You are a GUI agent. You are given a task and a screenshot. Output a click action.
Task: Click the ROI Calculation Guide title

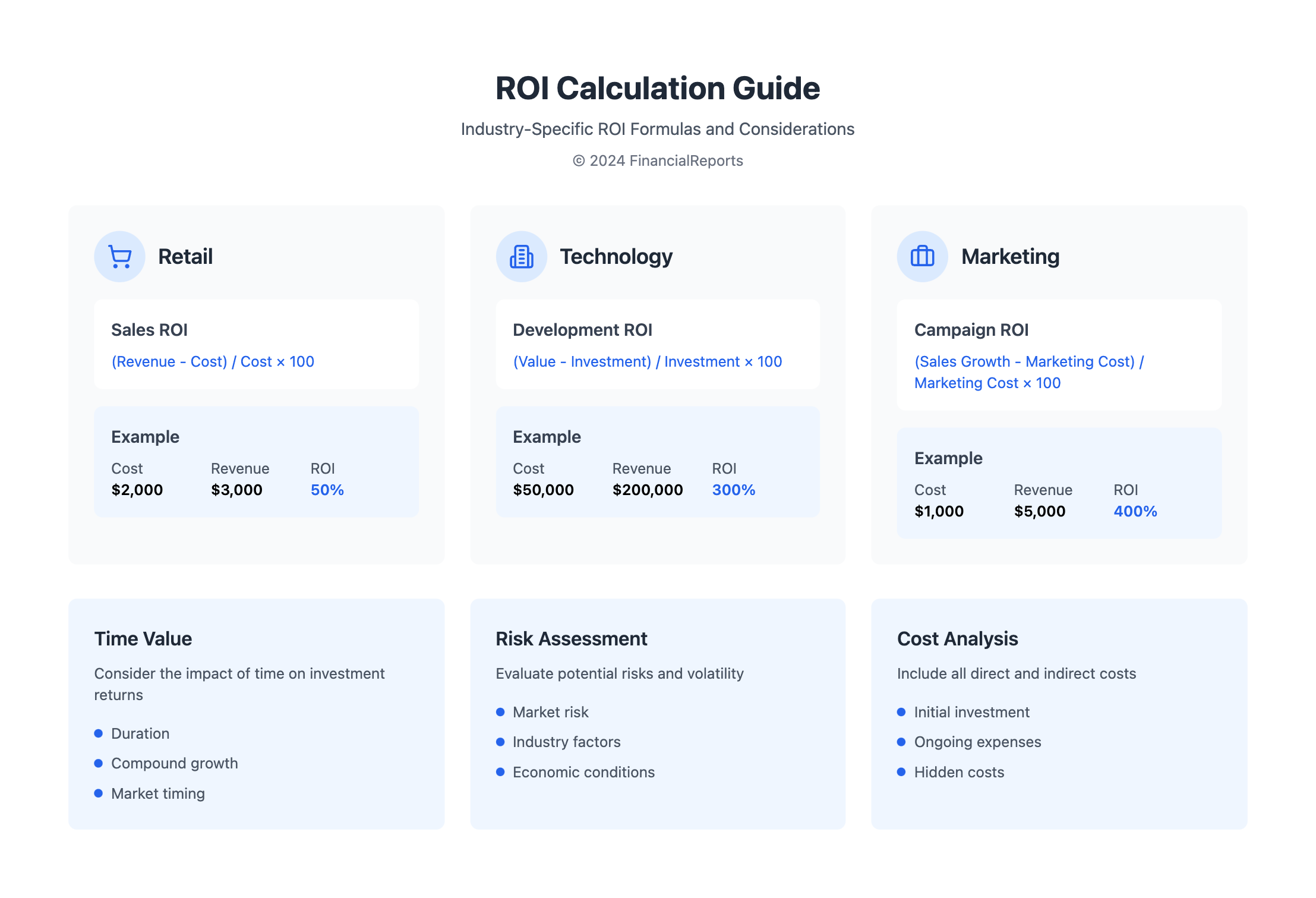pyautogui.click(x=658, y=88)
